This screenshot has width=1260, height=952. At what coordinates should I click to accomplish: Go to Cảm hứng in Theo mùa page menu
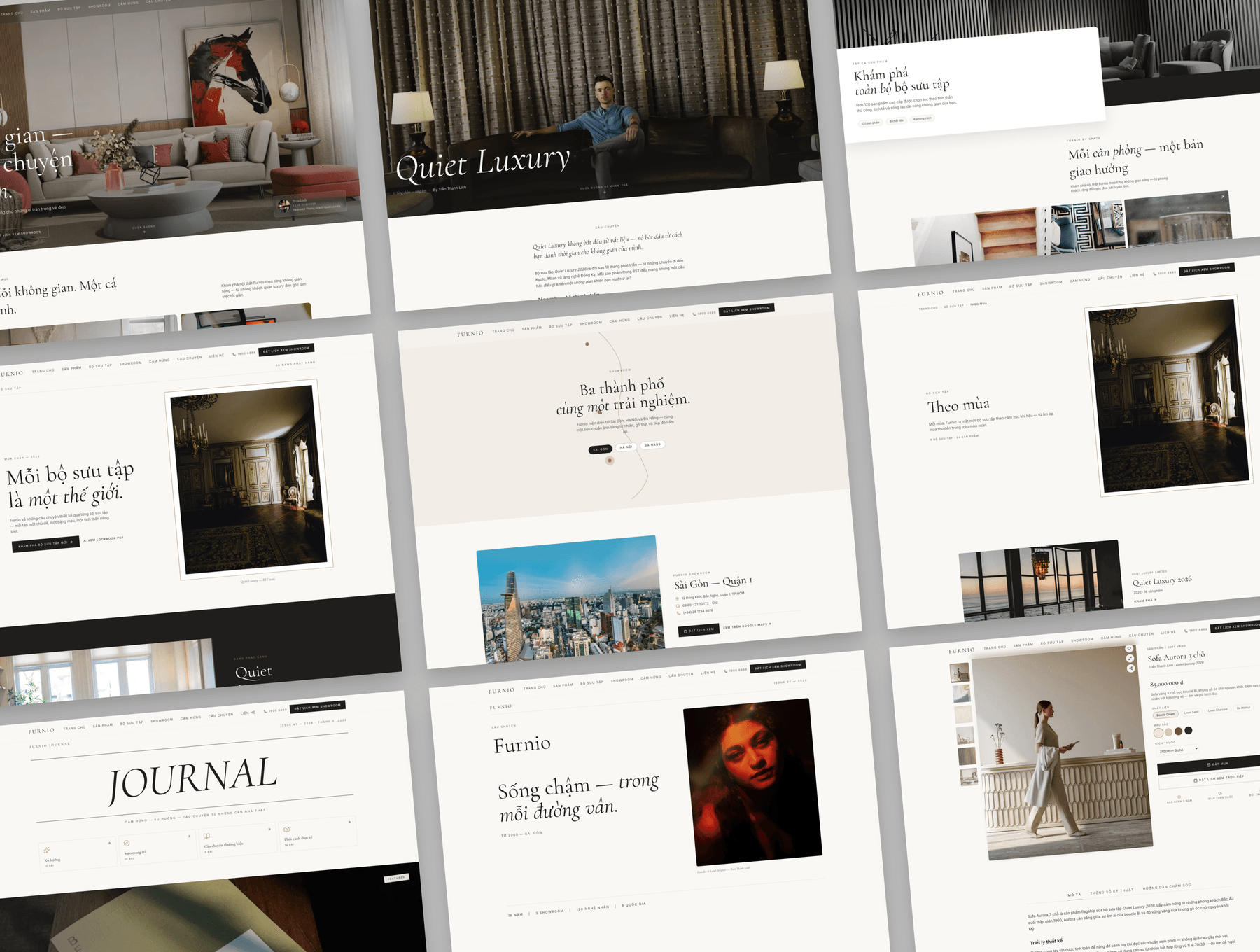click(x=1080, y=281)
